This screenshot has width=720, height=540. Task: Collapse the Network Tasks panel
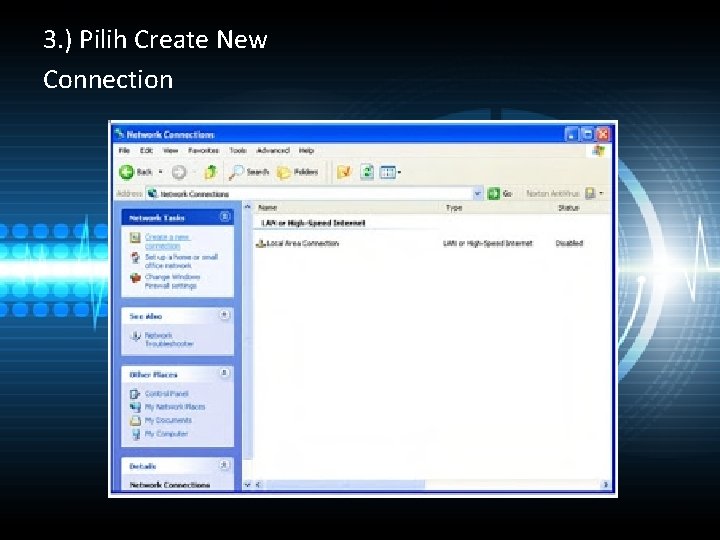point(225,216)
